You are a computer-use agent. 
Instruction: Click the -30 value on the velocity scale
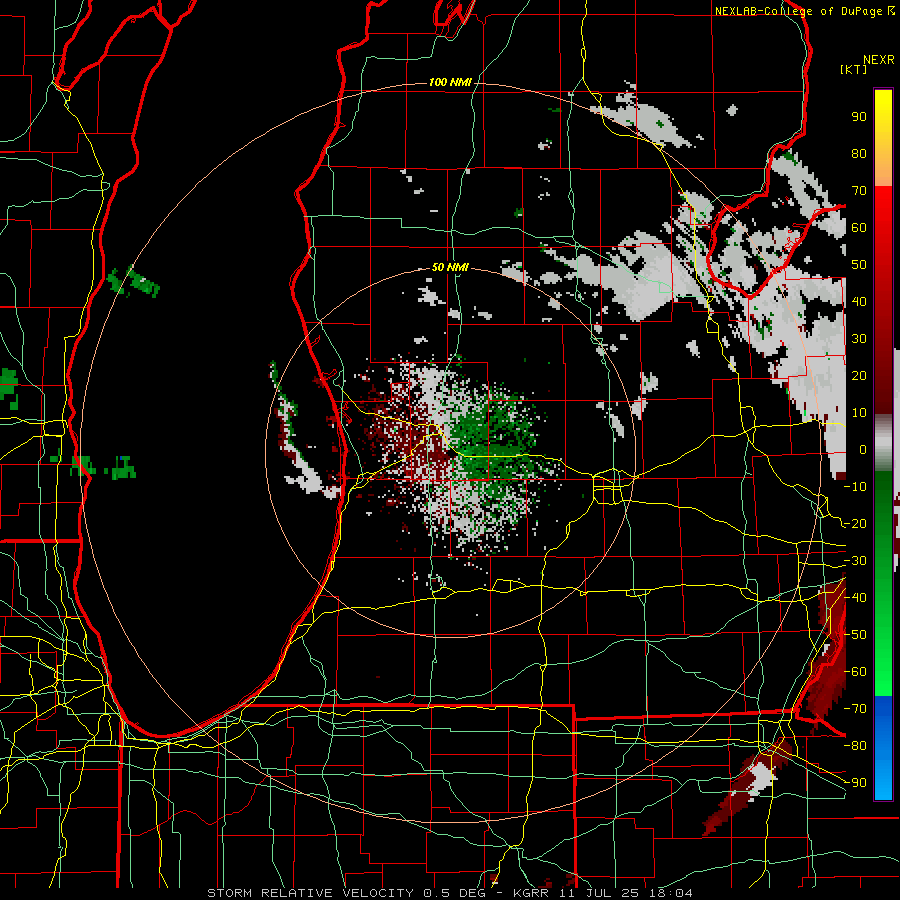(855, 560)
